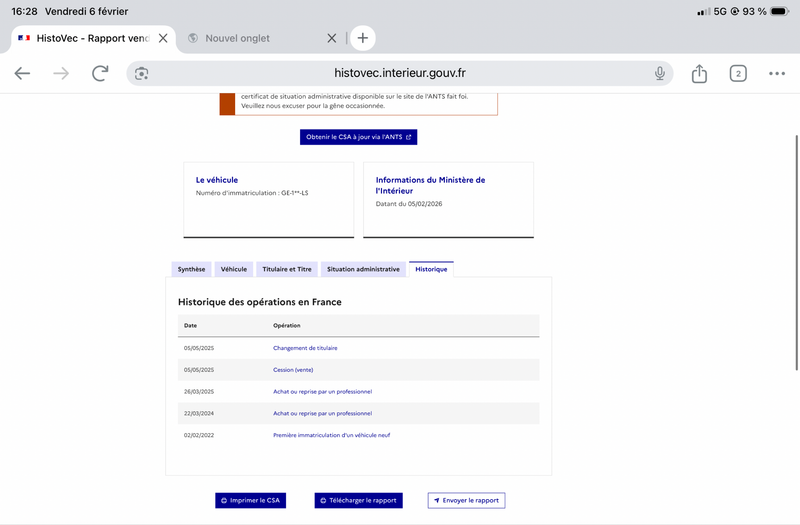Image resolution: width=800 pixels, height=525 pixels.
Task: Close the Nouvel onglet tab
Action: point(332,38)
